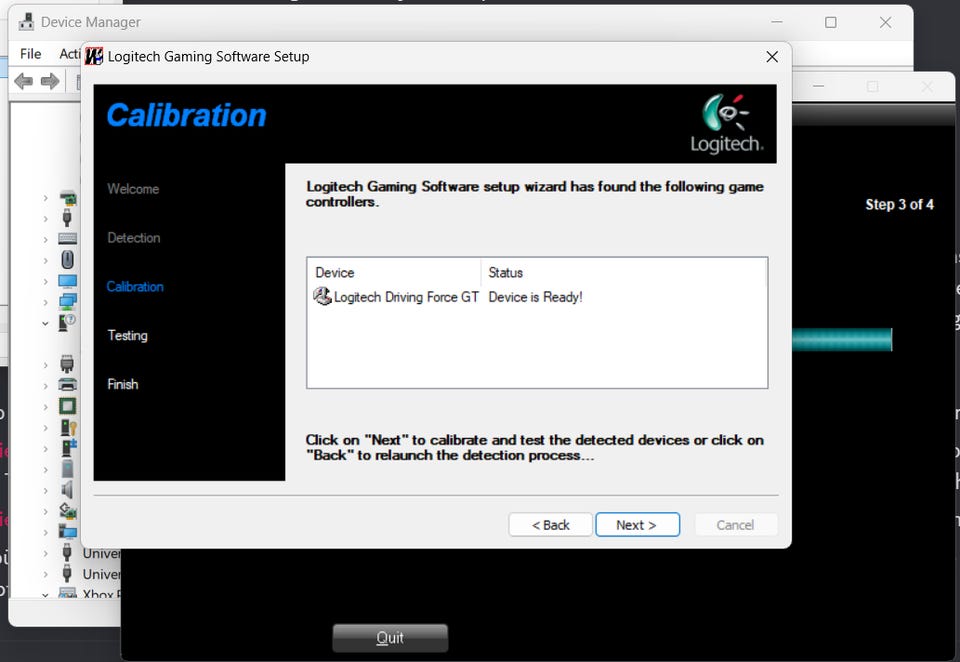Click the Detection step in the wizard sidebar
Viewport: 960px width, 662px height.
pyautogui.click(x=133, y=238)
